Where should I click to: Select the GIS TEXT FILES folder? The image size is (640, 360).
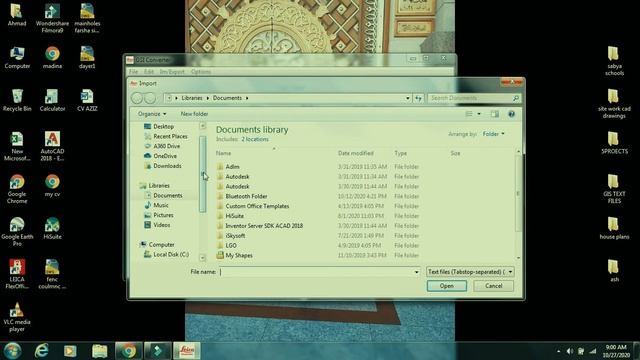tap(614, 189)
